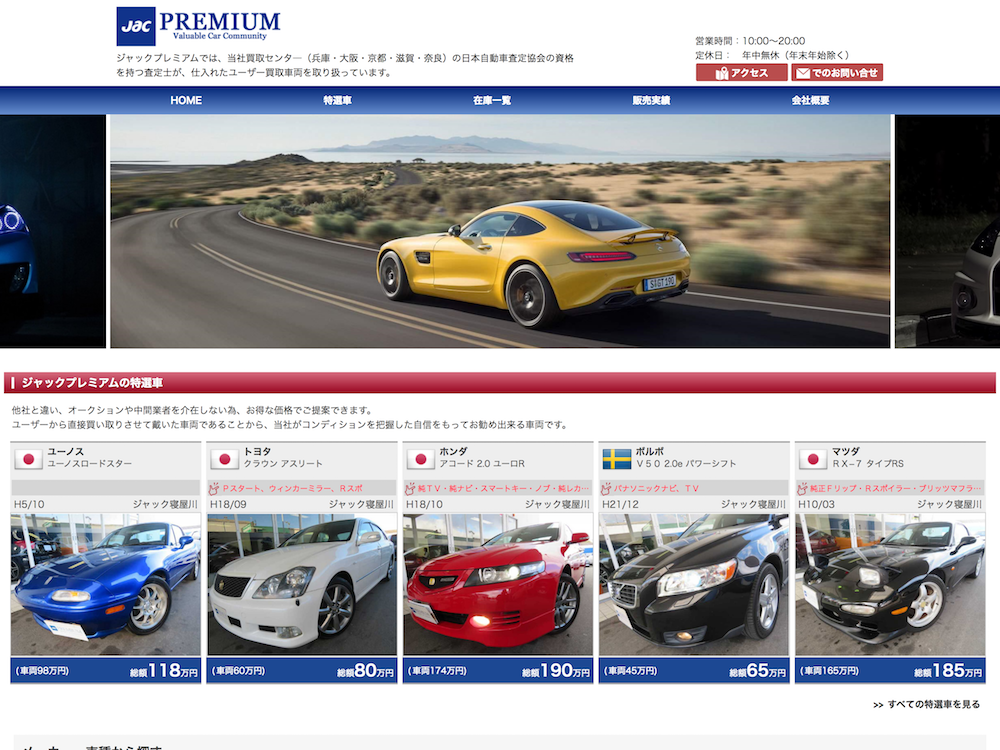Click the Japan flag beside Toyota
Screen dimensions: 1000x750
pos(224,459)
